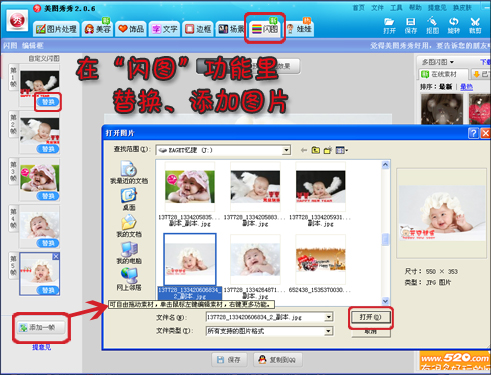Select the 抠图 tool icon

point(432,26)
